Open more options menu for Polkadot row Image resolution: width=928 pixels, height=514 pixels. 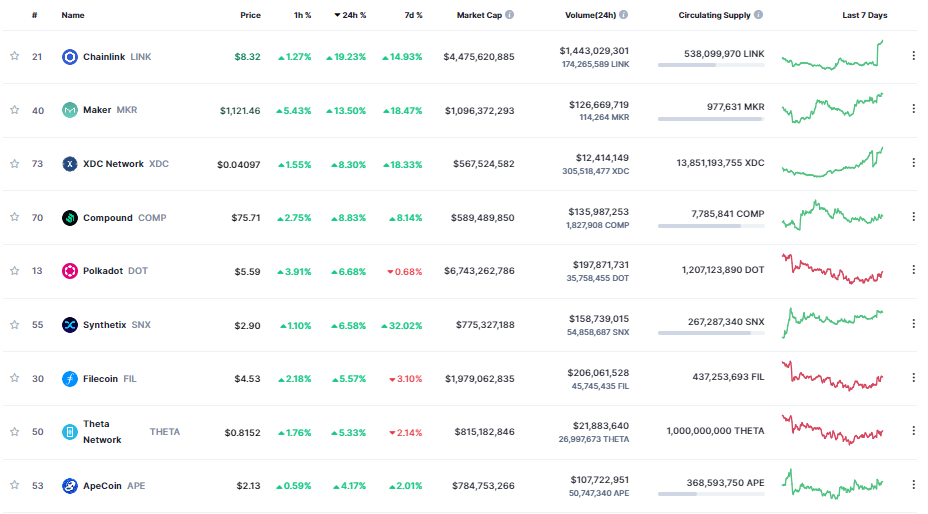913,270
